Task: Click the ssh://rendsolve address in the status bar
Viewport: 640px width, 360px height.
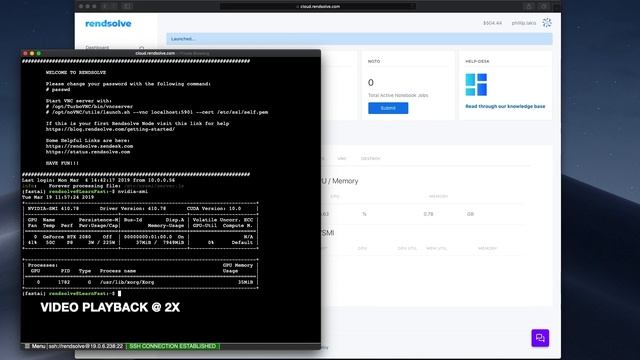Action: 86,346
